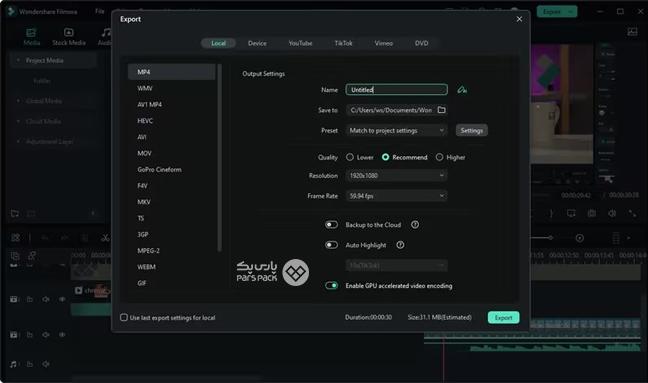
Task: Click the zoom in plus icon on timeline
Action: tap(579, 238)
